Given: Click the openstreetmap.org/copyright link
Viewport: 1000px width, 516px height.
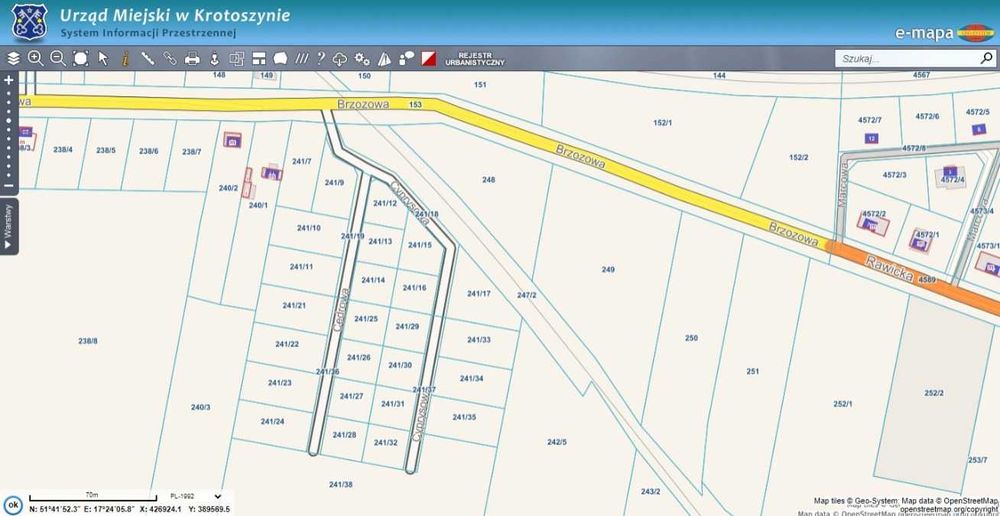Looking at the screenshot, I should (949, 510).
